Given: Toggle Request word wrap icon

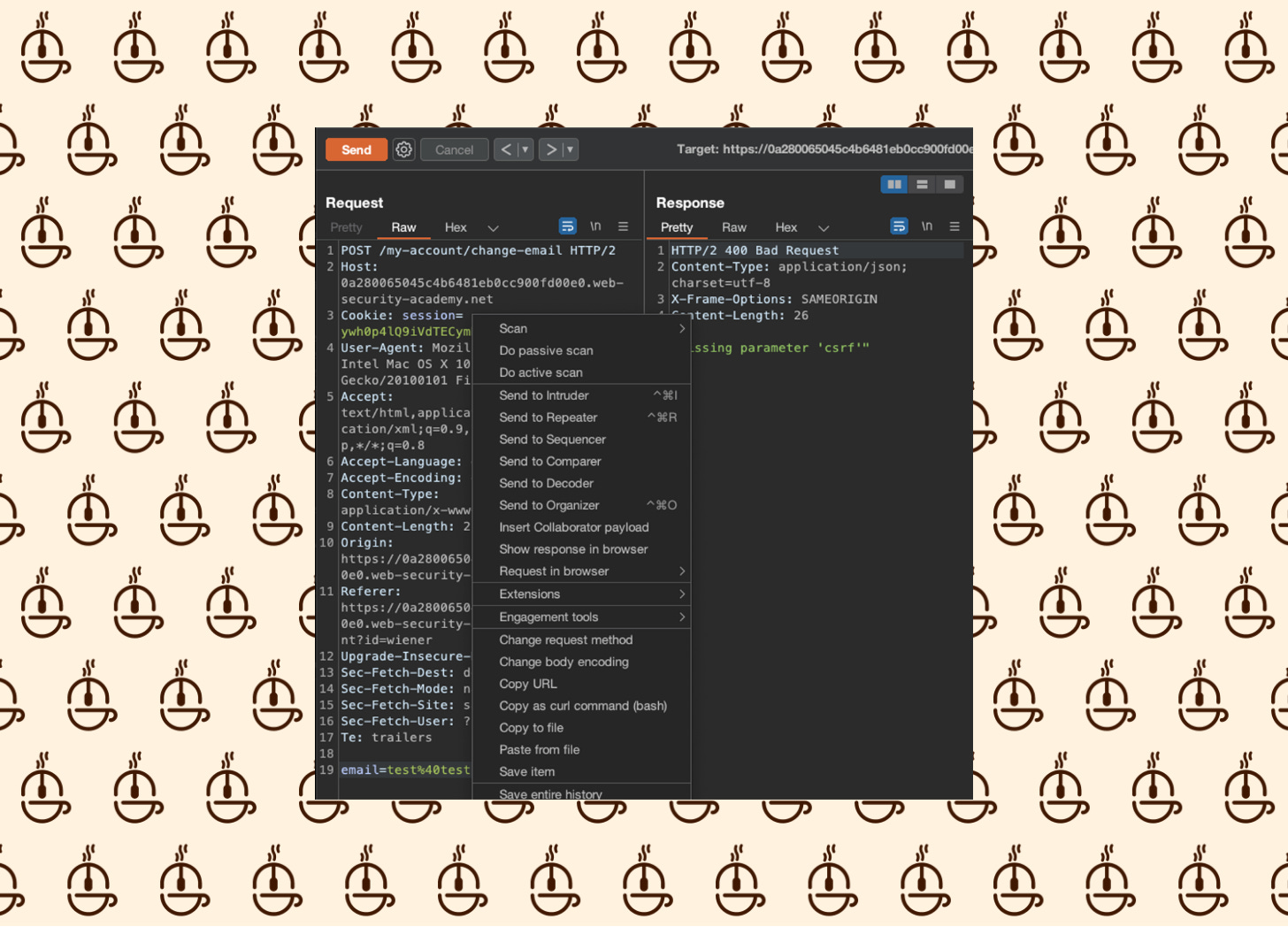Looking at the screenshot, I should click(x=567, y=226).
